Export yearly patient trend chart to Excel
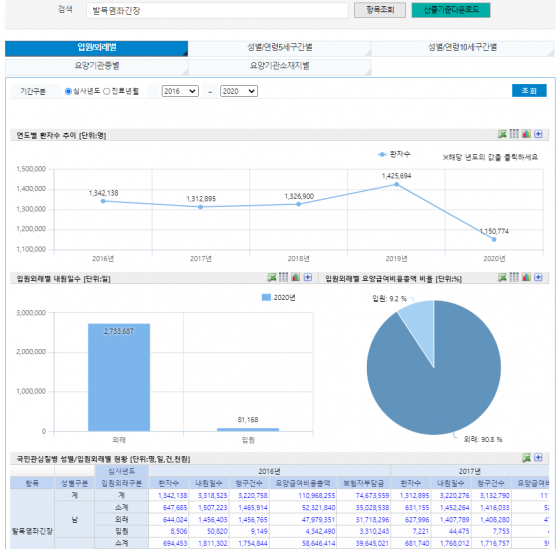The height and width of the screenshot is (549, 560). (x=502, y=134)
